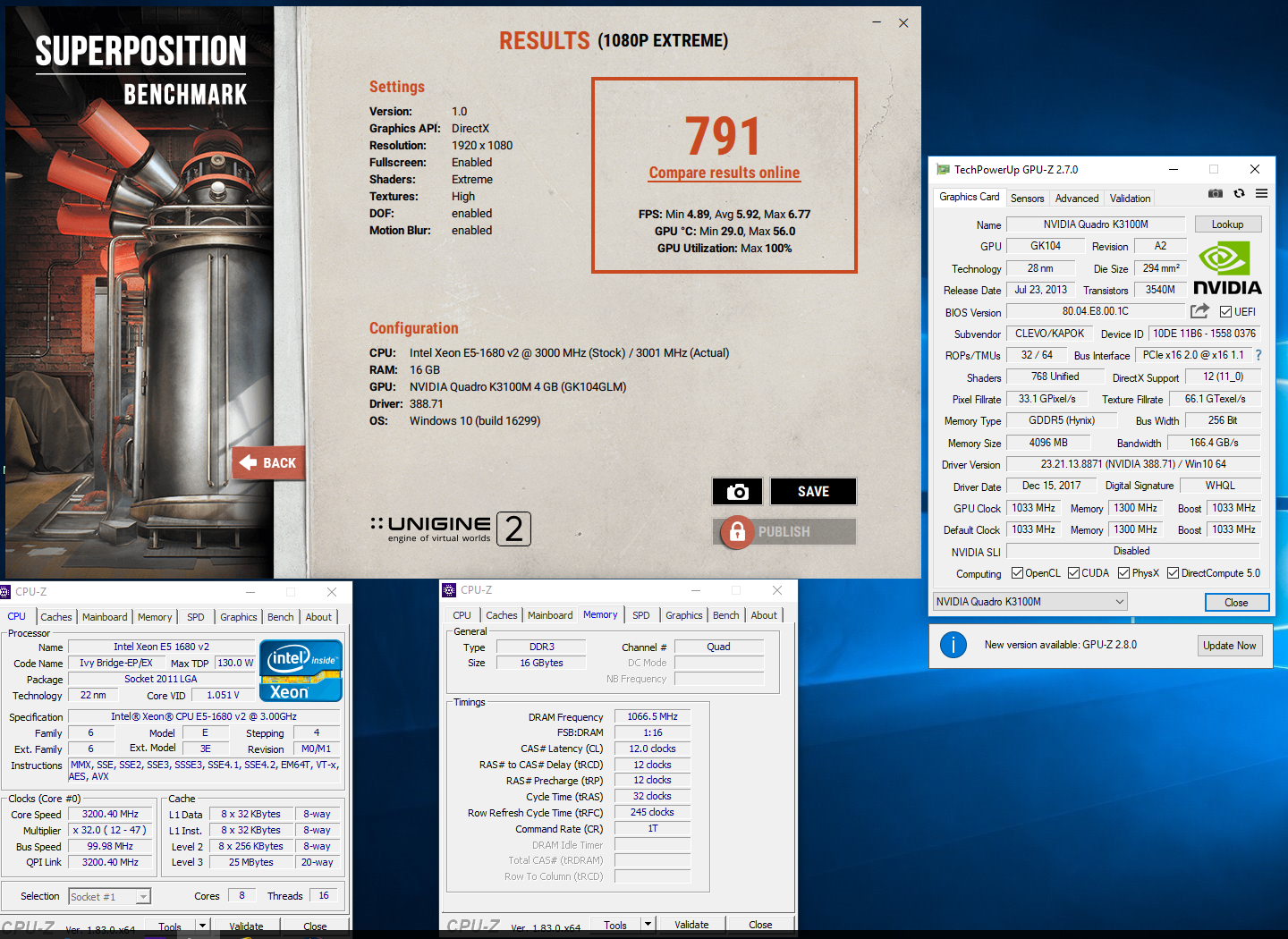The height and width of the screenshot is (939, 1288).
Task: Click Tools button in right CPU-Z window
Action: [615, 926]
